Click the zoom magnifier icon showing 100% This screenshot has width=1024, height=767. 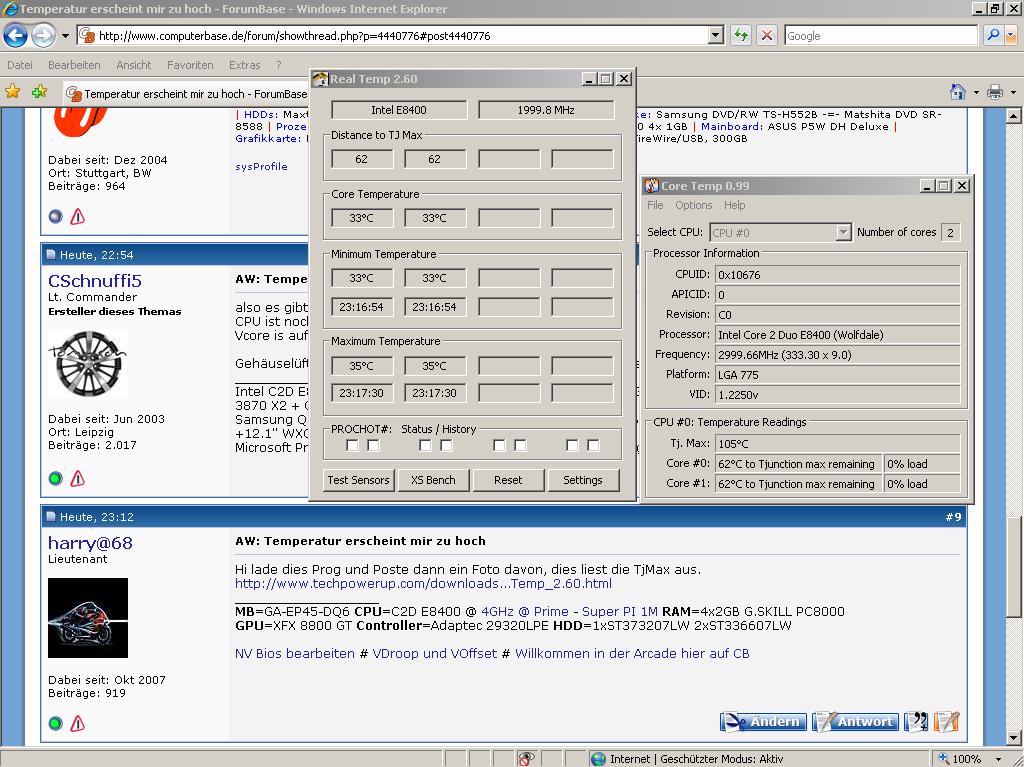click(943, 759)
